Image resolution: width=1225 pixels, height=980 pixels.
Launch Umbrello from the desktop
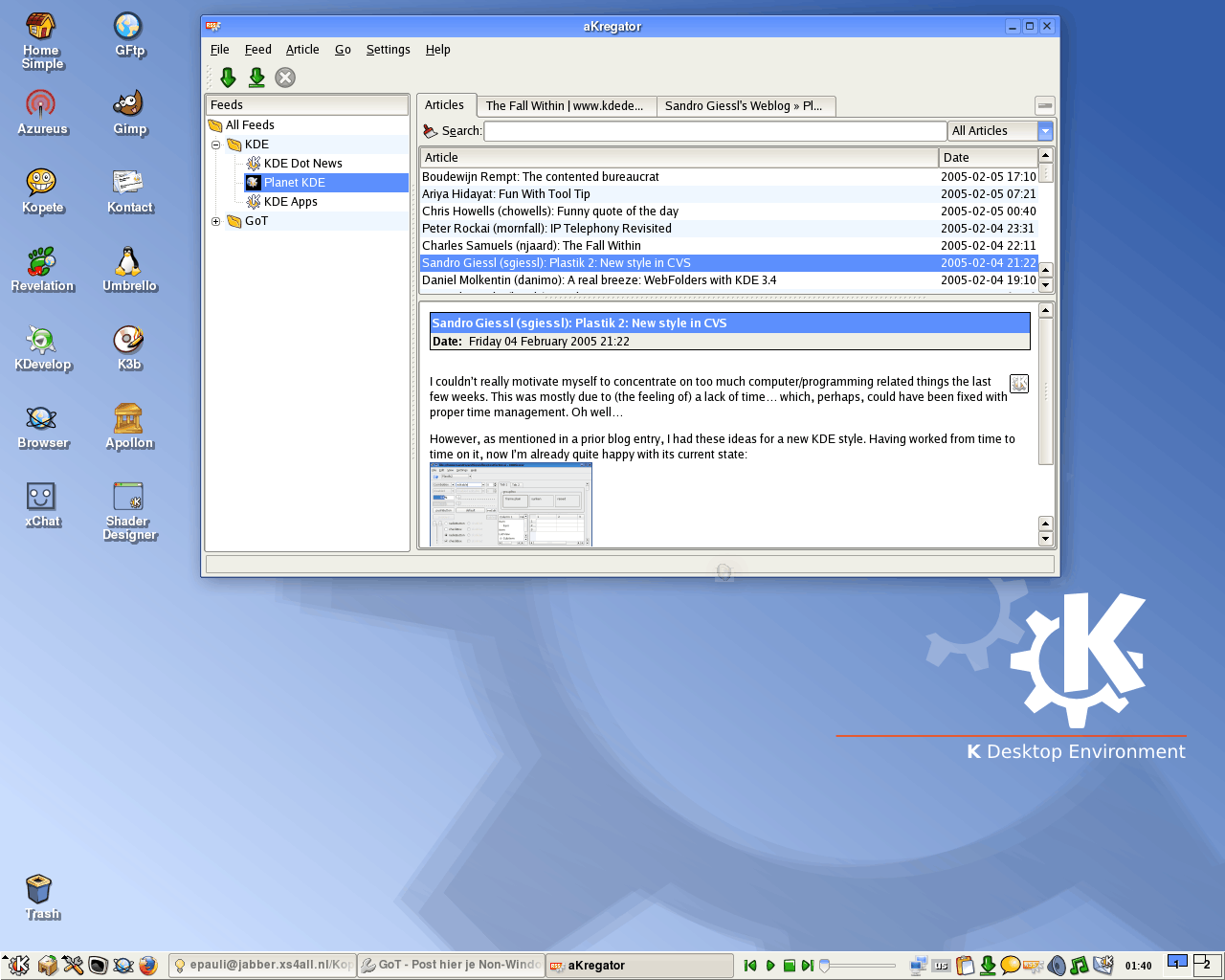[x=129, y=270]
